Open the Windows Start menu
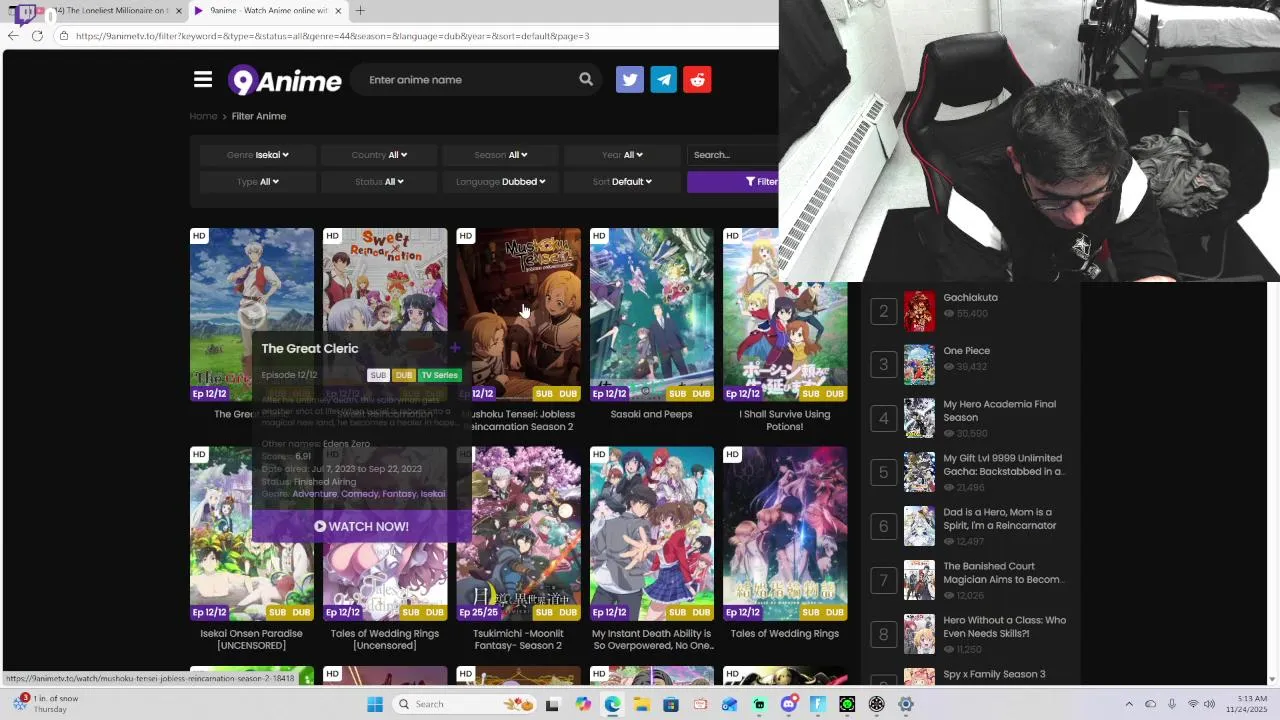Viewport: 1280px width, 720px height. point(375,704)
